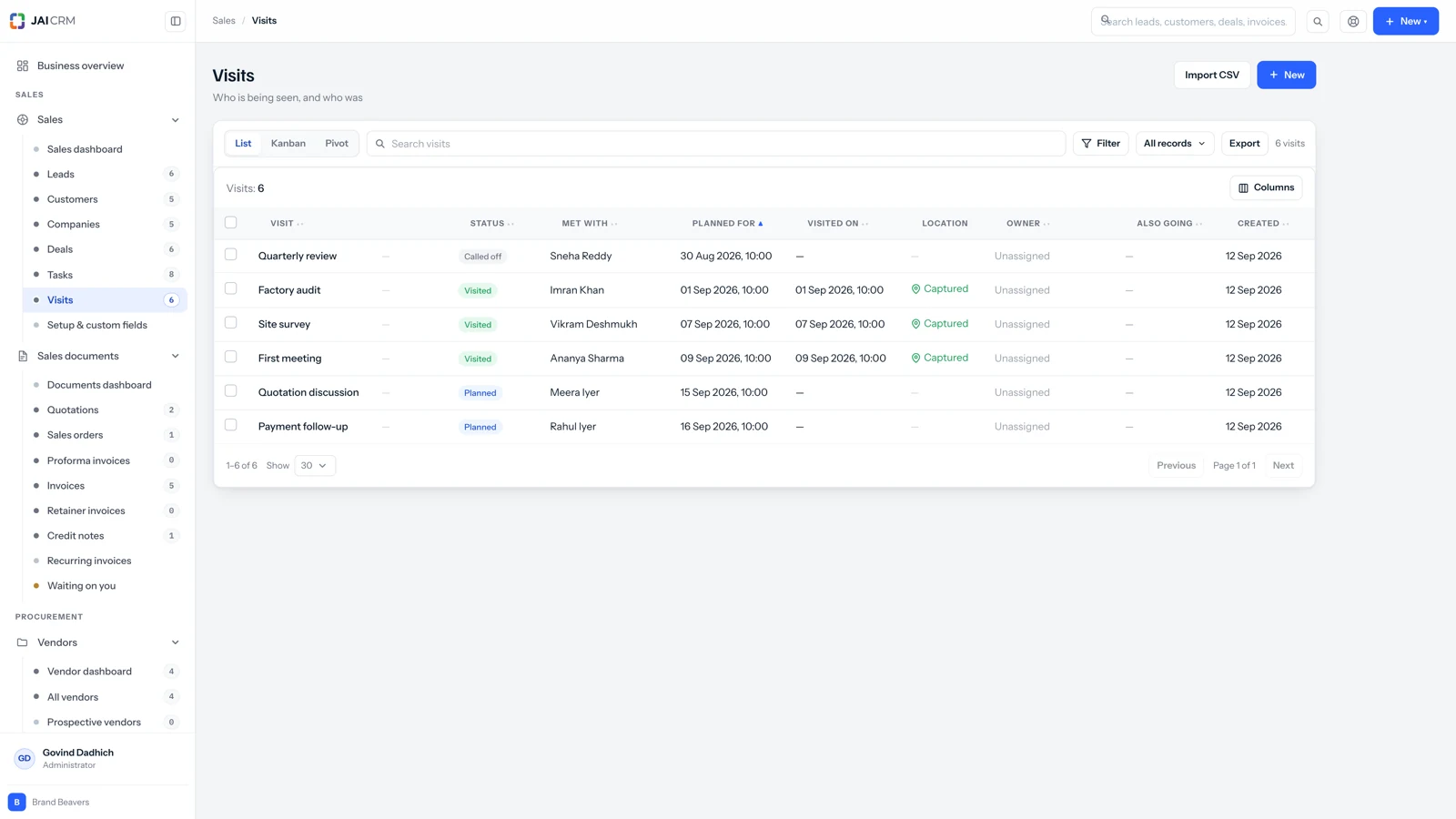The image size is (1456, 819).
Task: Click the Sales breadcrumb link
Action: [x=224, y=21]
